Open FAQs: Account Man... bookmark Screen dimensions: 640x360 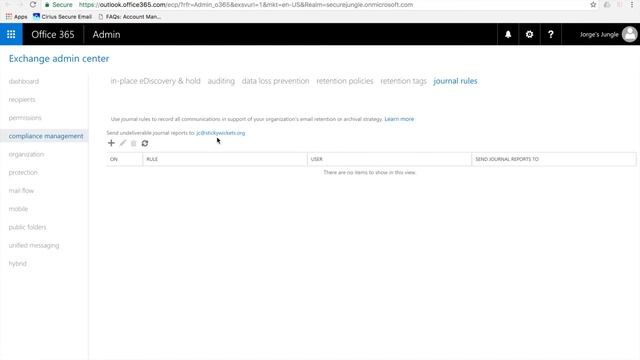pyautogui.click(x=130, y=17)
